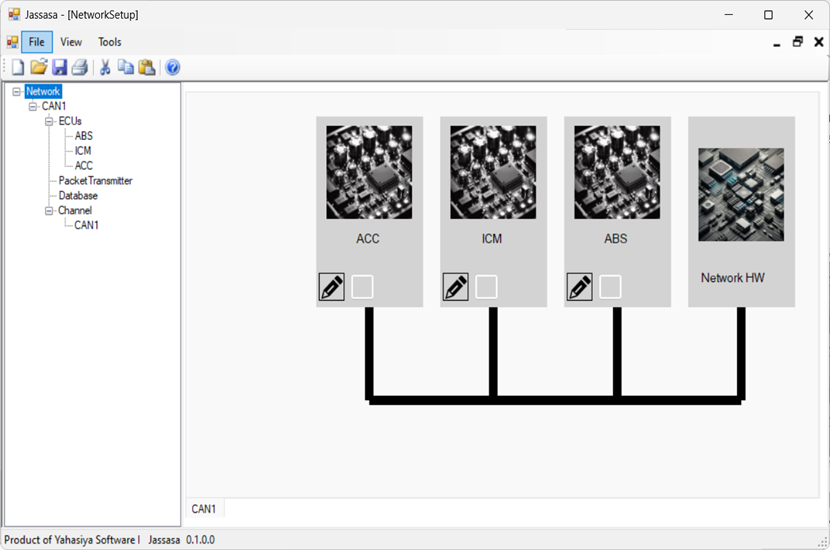Image resolution: width=830 pixels, height=550 pixels.
Task: Open the File menu
Action: [37, 42]
